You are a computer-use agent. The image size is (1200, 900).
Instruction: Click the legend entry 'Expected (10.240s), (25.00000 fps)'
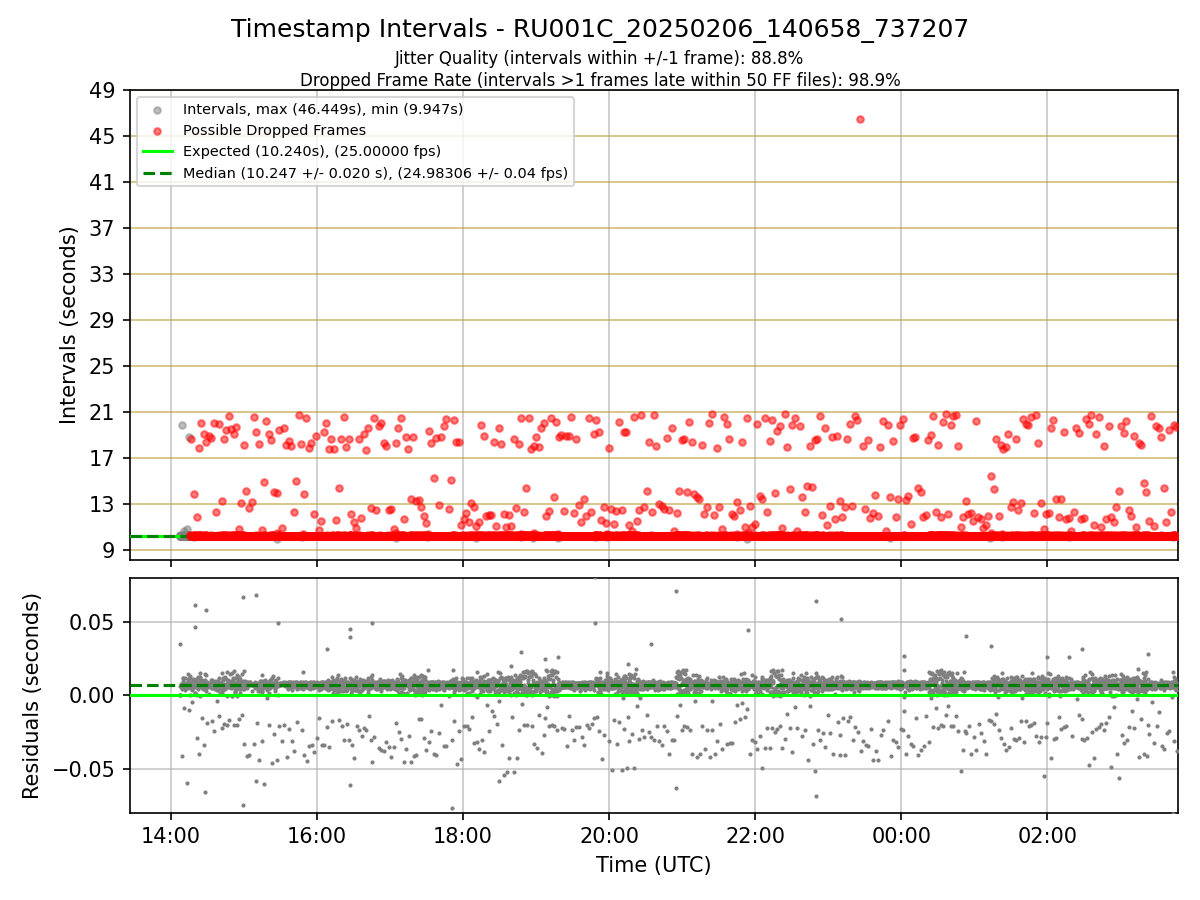pos(312,151)
